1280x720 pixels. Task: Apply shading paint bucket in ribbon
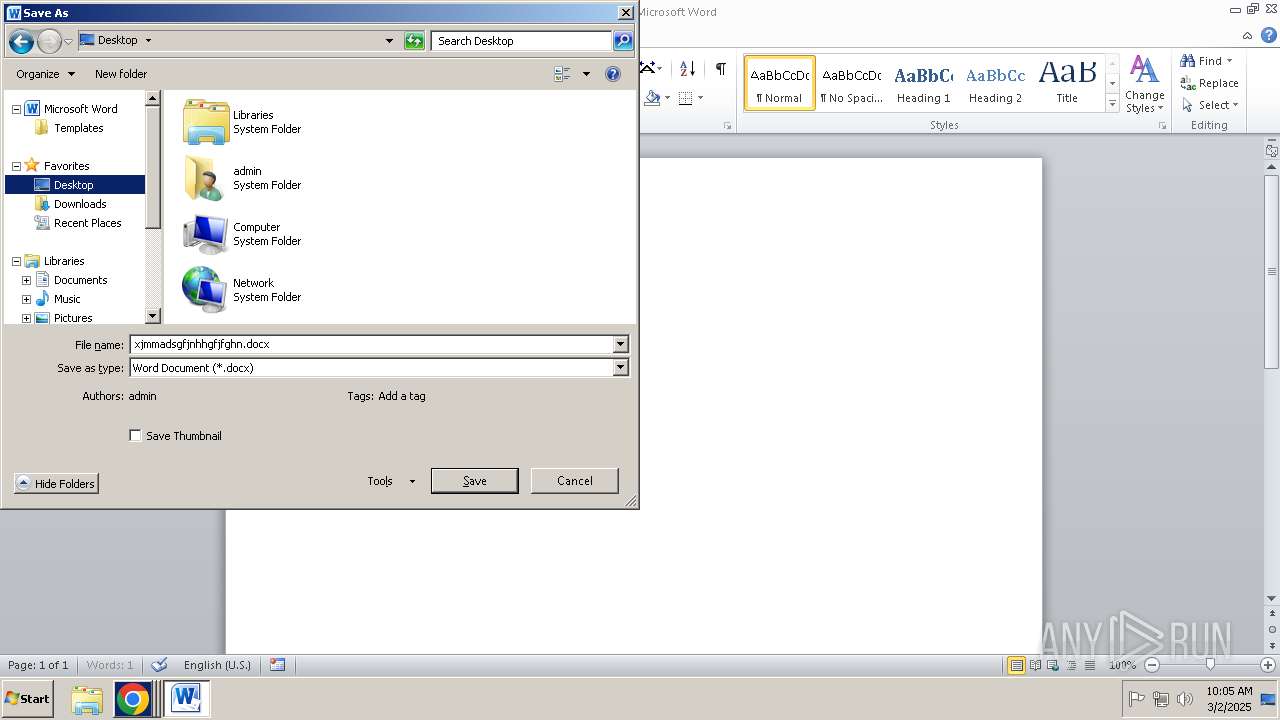pyautogui.click(x=652, y=98)
